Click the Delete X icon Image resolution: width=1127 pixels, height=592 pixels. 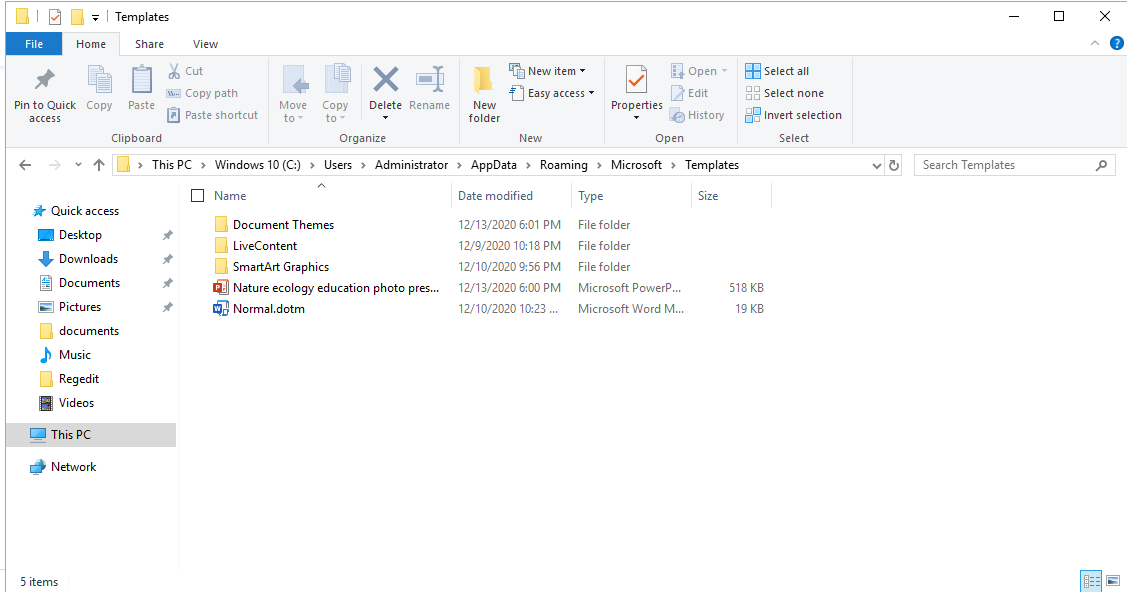click(x=385, y=79)
